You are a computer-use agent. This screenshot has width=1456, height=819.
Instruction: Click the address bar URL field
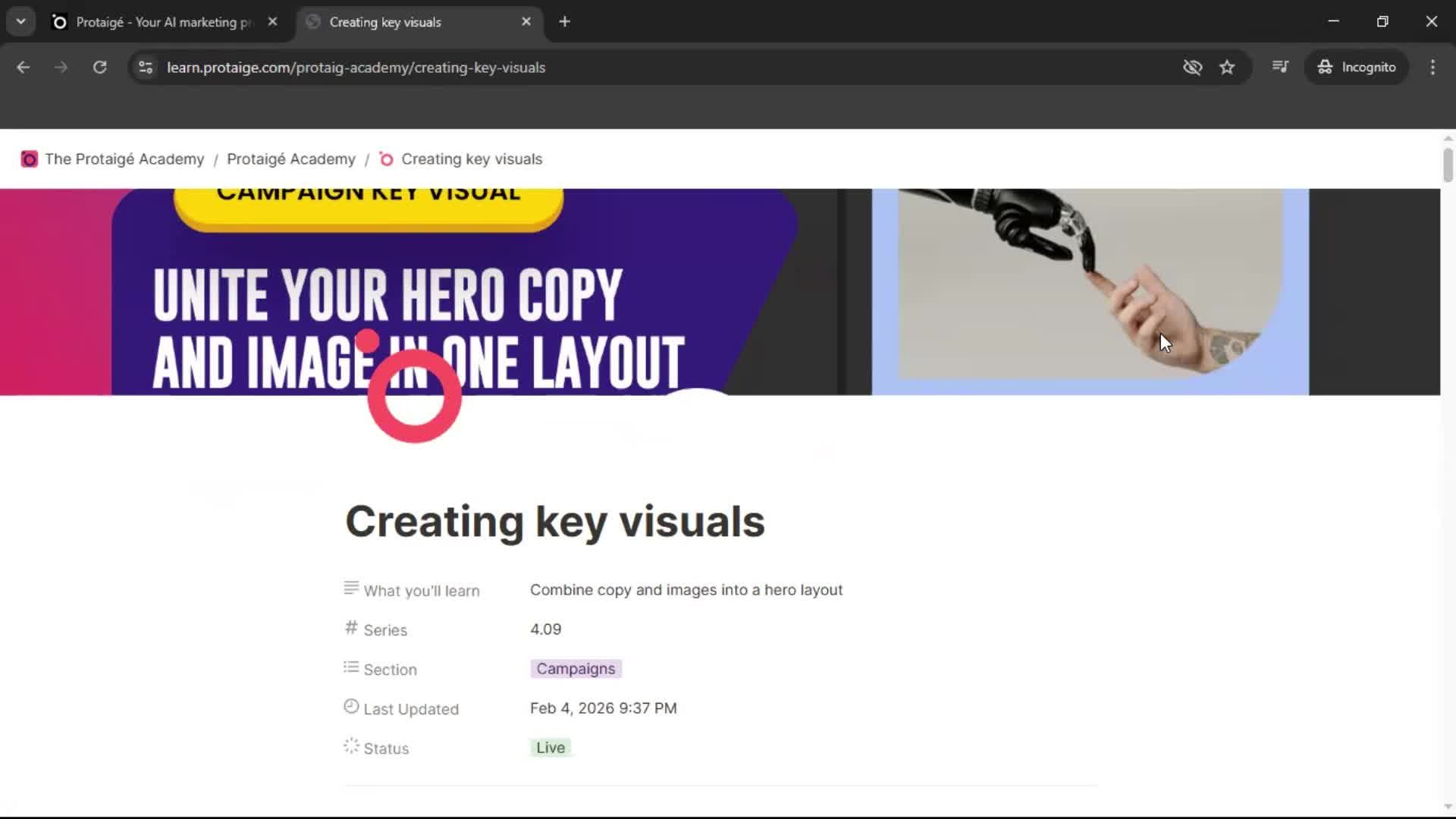pos(356,67)
